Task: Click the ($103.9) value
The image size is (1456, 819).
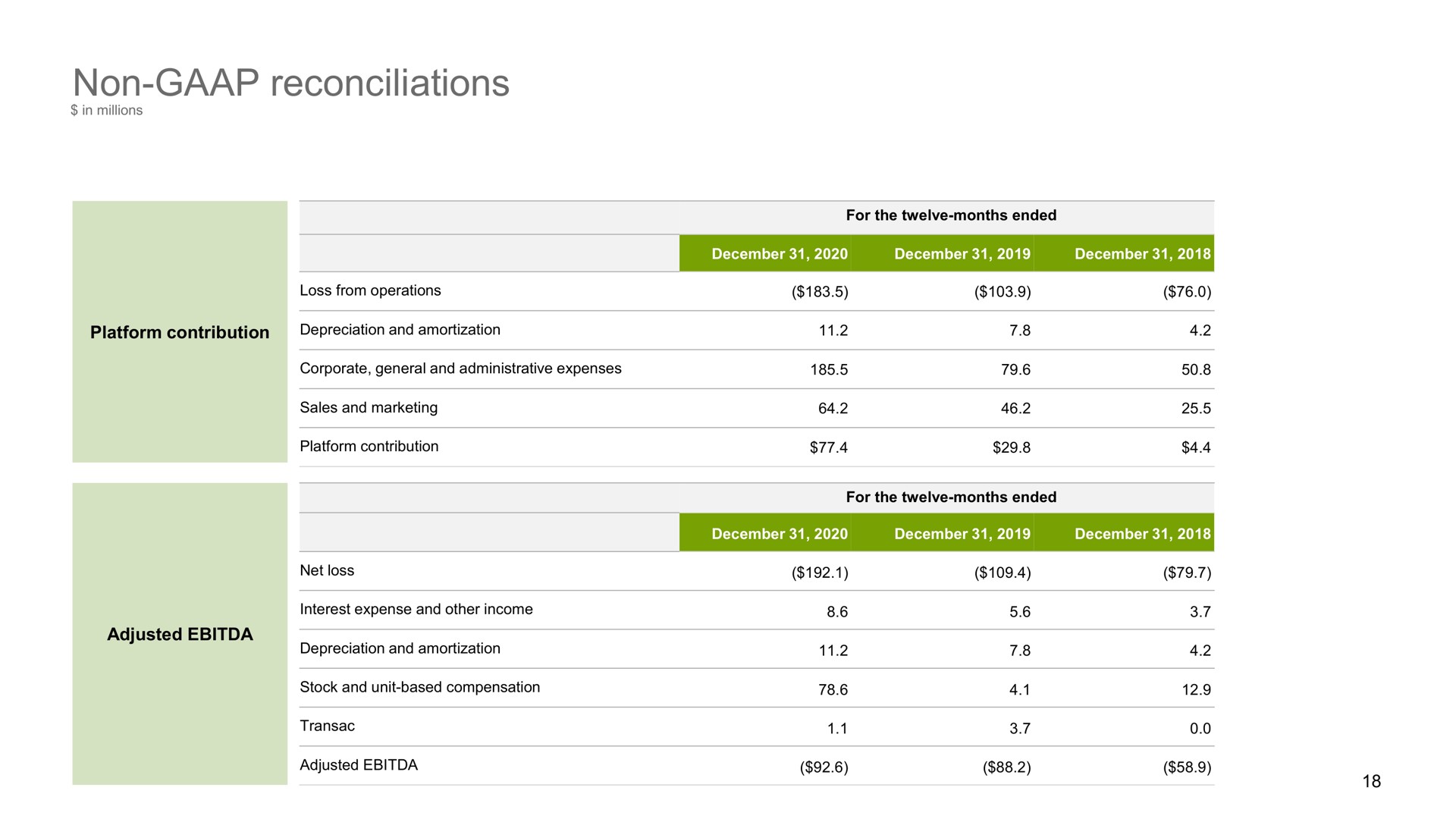Action: click(x=1003, y=292)
